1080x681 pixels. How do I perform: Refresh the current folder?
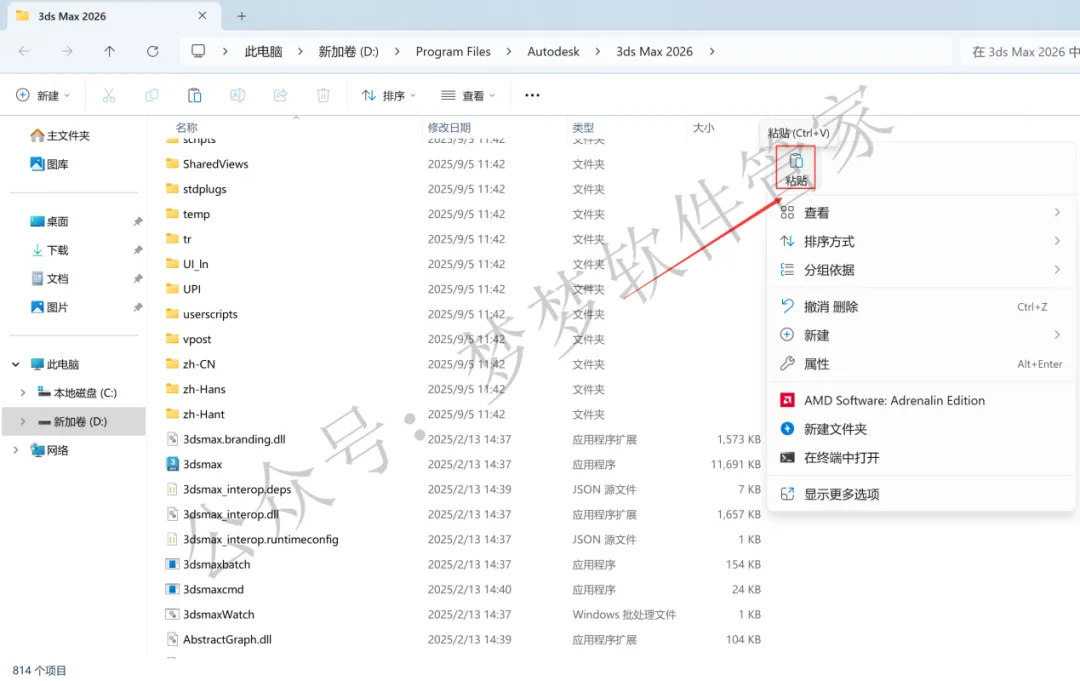tap(152, 51)
